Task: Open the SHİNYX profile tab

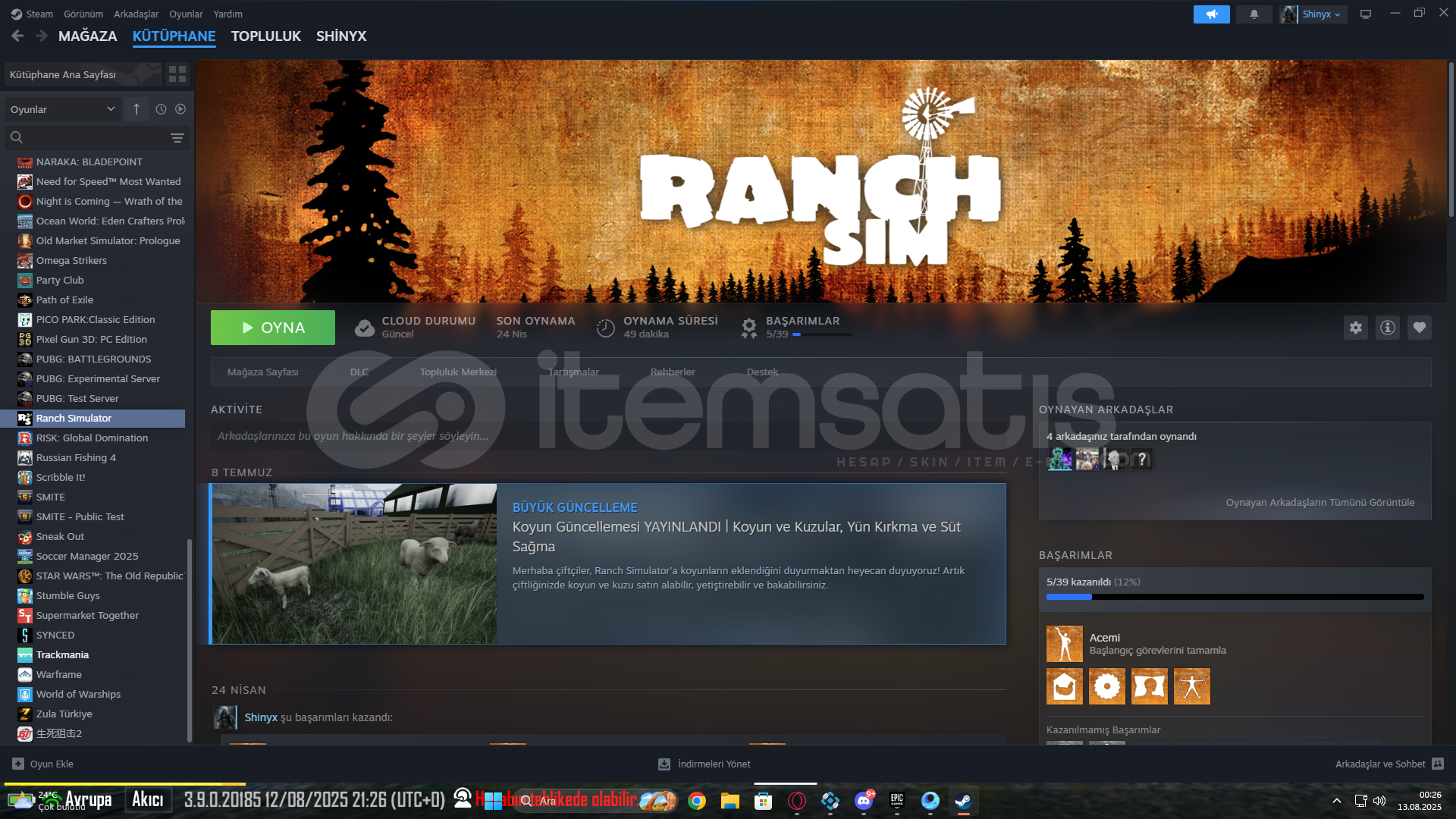Action: point(341,36)
